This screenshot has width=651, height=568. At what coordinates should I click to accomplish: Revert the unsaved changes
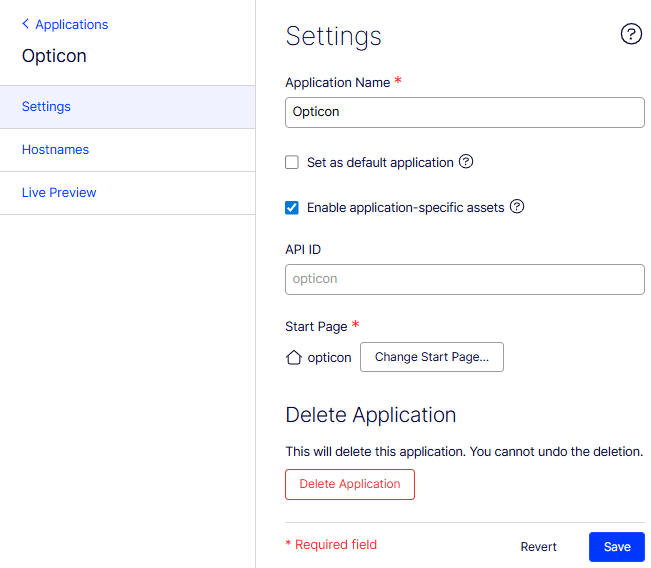tap(539, 547)
